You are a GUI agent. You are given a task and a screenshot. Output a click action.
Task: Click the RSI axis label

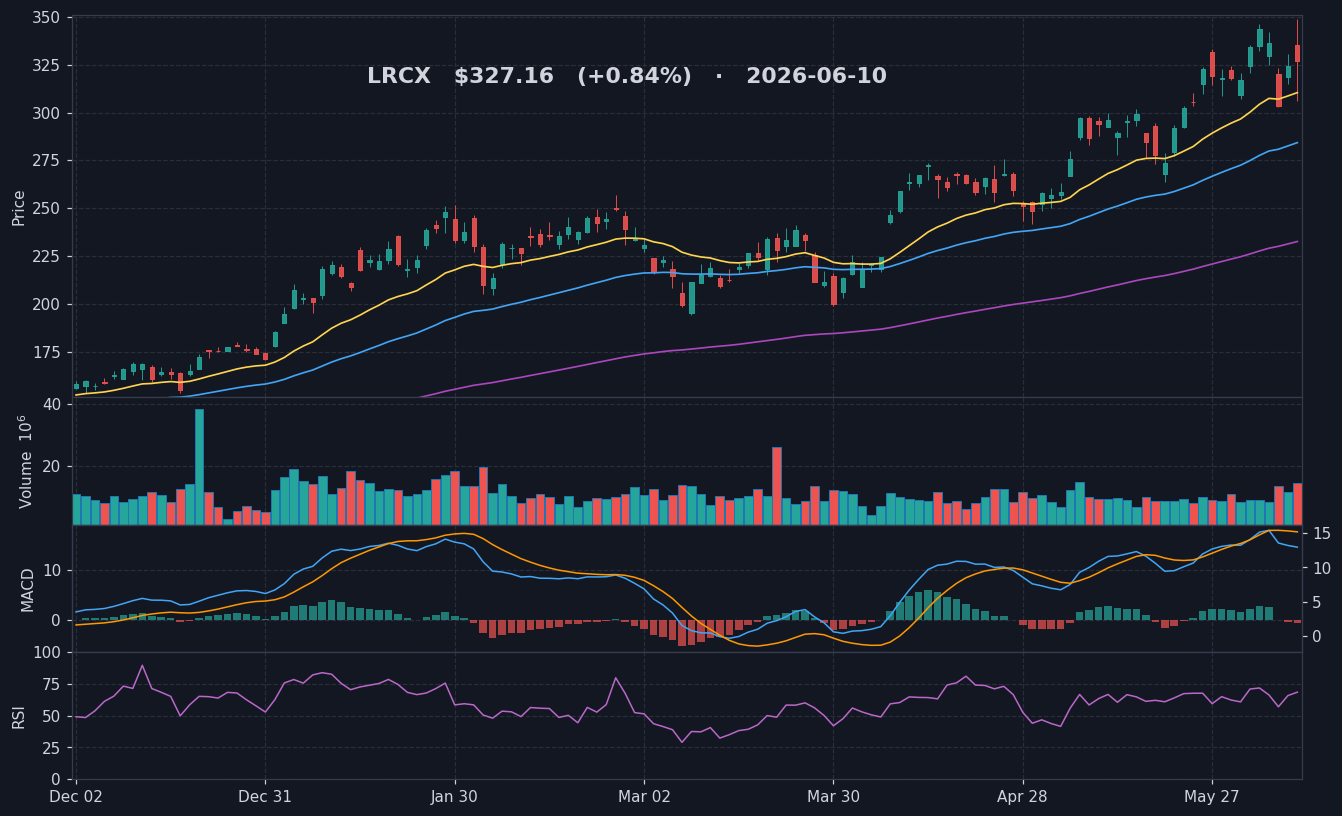[x=19, y=716]
